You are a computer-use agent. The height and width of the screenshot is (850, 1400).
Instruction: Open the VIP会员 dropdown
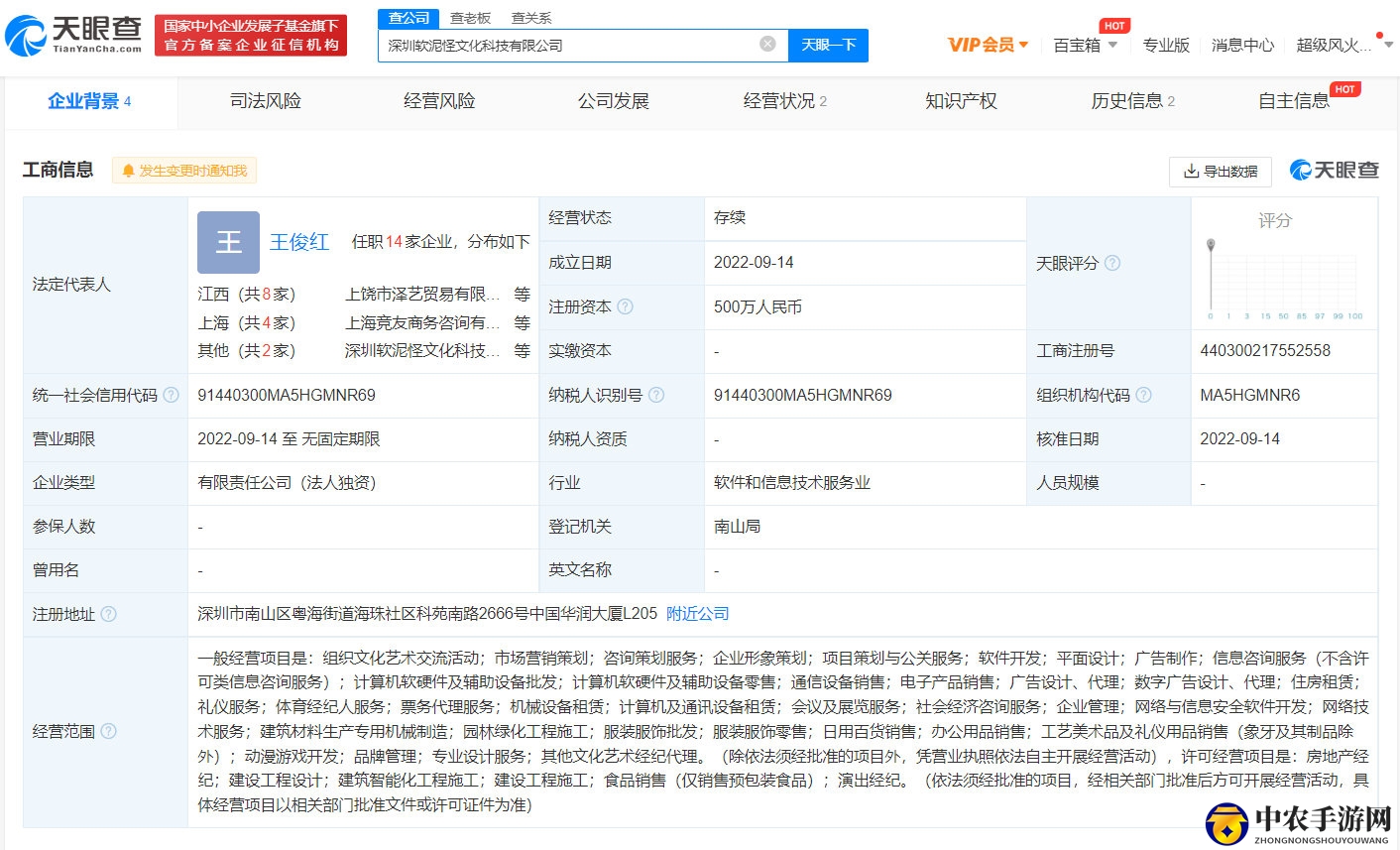989,45
